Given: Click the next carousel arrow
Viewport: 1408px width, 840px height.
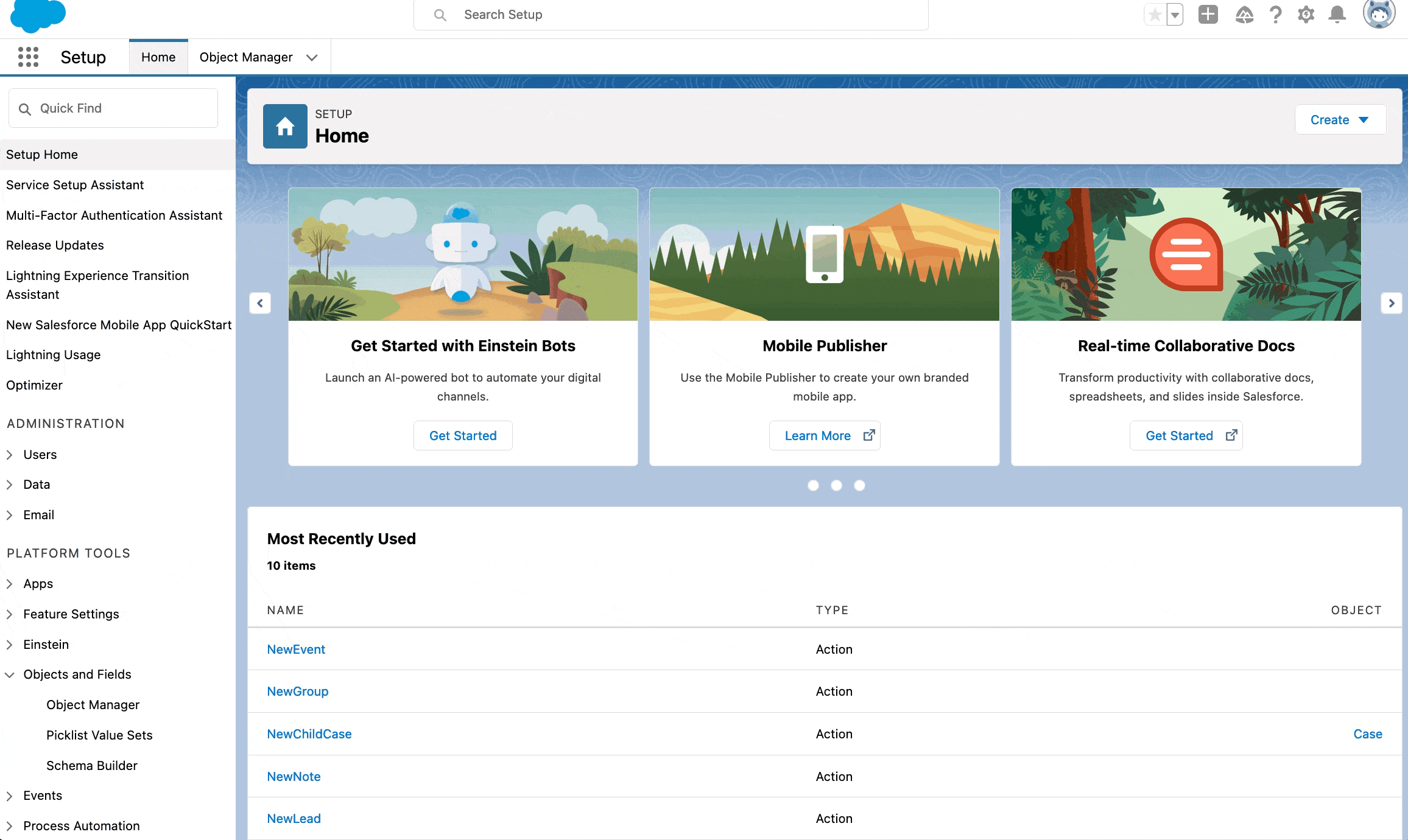Looking at the screenshot, I should tap(1391, 303).
